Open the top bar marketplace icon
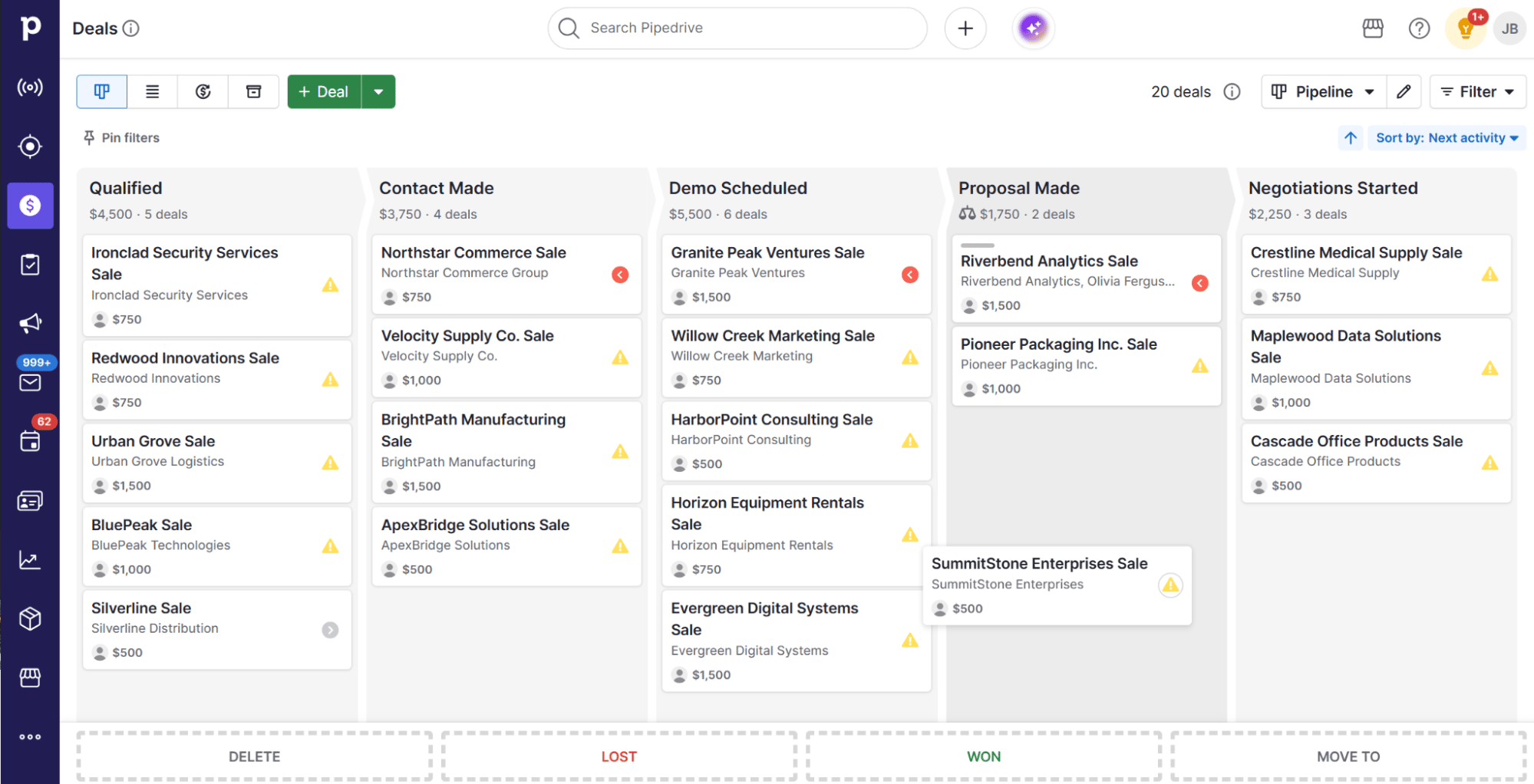 (x=1372, y=28)
